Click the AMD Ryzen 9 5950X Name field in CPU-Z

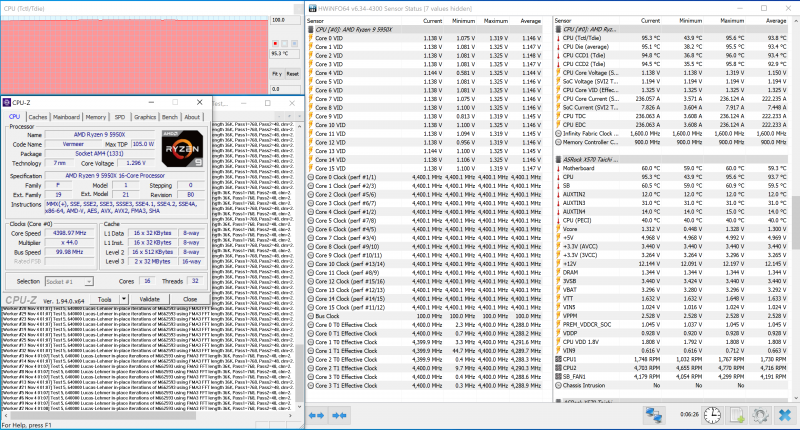coord(99,135)
